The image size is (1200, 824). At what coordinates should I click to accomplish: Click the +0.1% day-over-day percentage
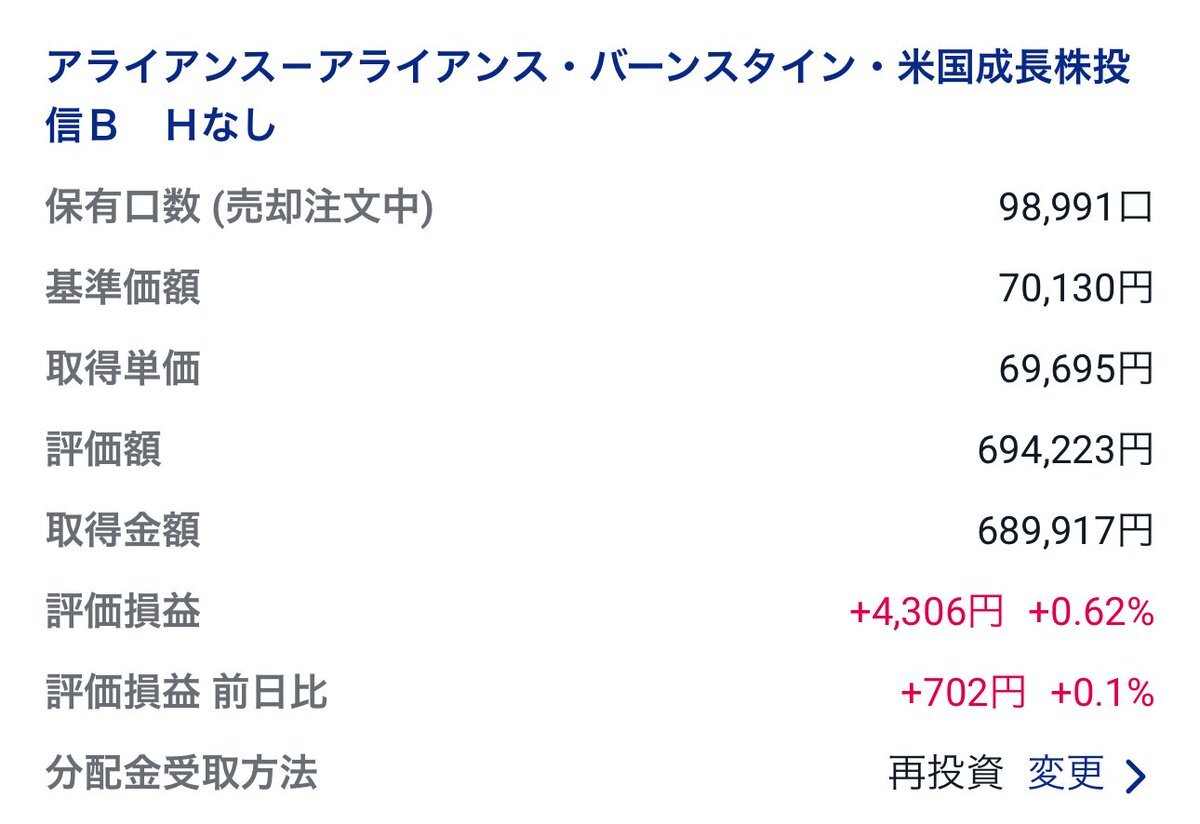(1102, 692)
